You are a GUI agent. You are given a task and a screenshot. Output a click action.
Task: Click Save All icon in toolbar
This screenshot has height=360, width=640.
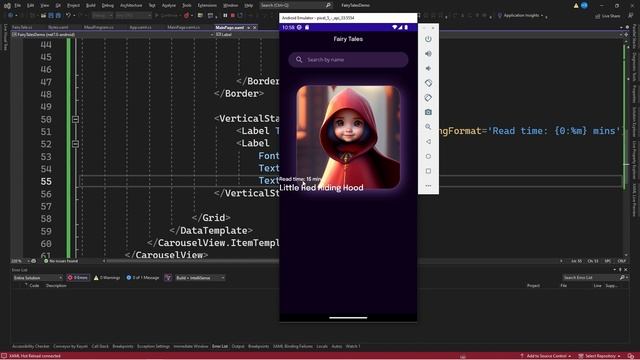pyautogui.click(x=58, y=16)
